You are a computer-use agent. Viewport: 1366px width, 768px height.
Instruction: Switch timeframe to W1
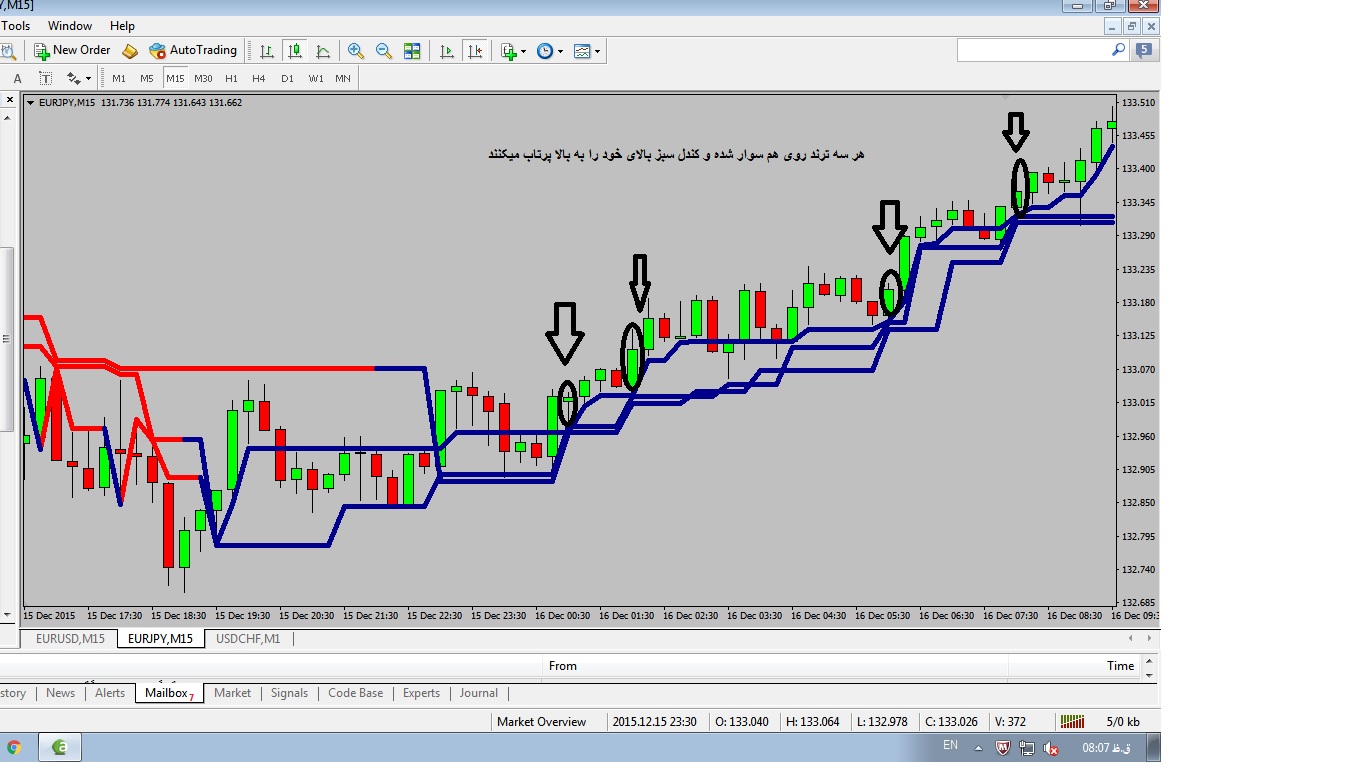coord(315,78)
